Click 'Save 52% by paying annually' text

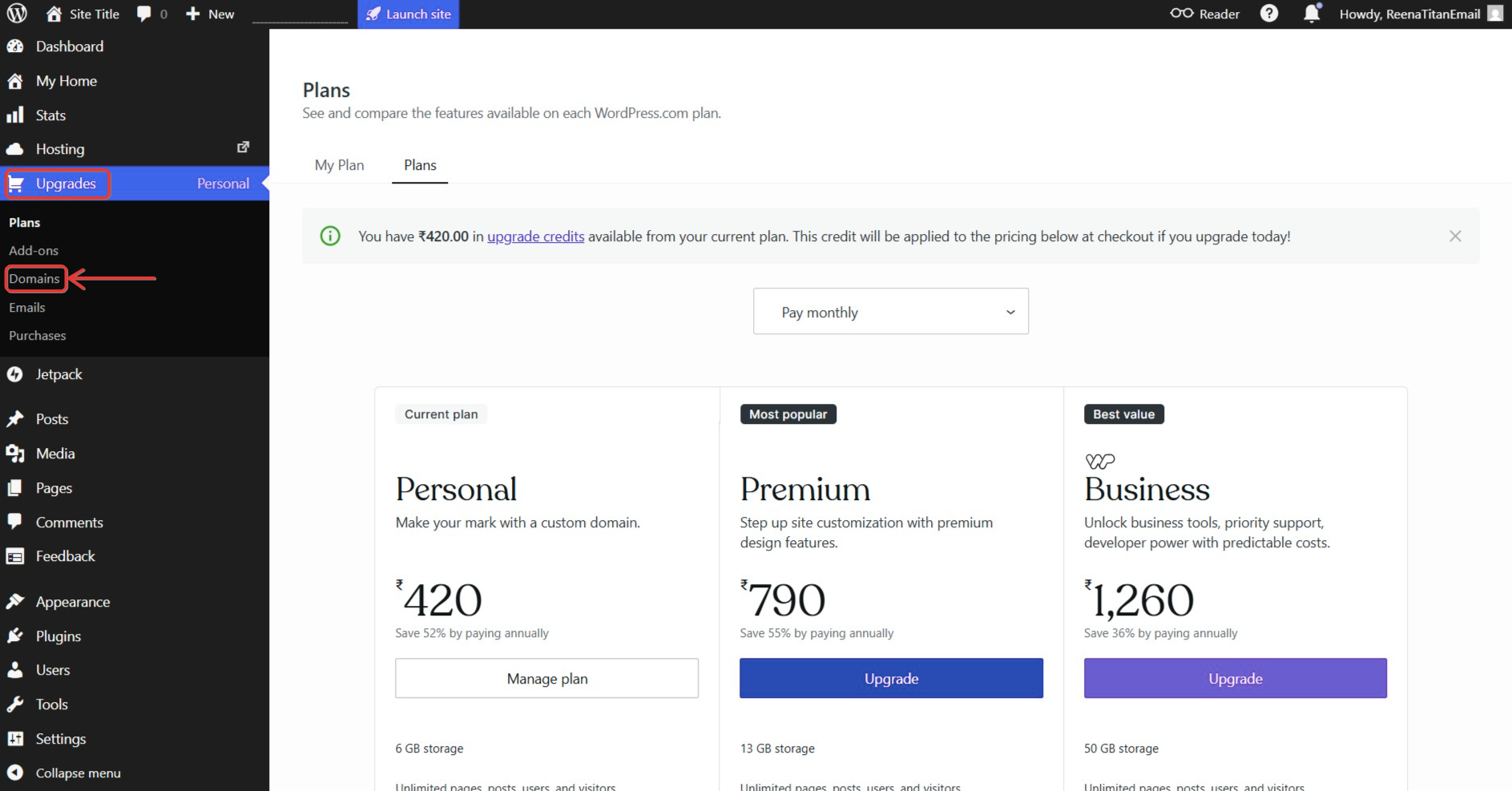(472, 633)
